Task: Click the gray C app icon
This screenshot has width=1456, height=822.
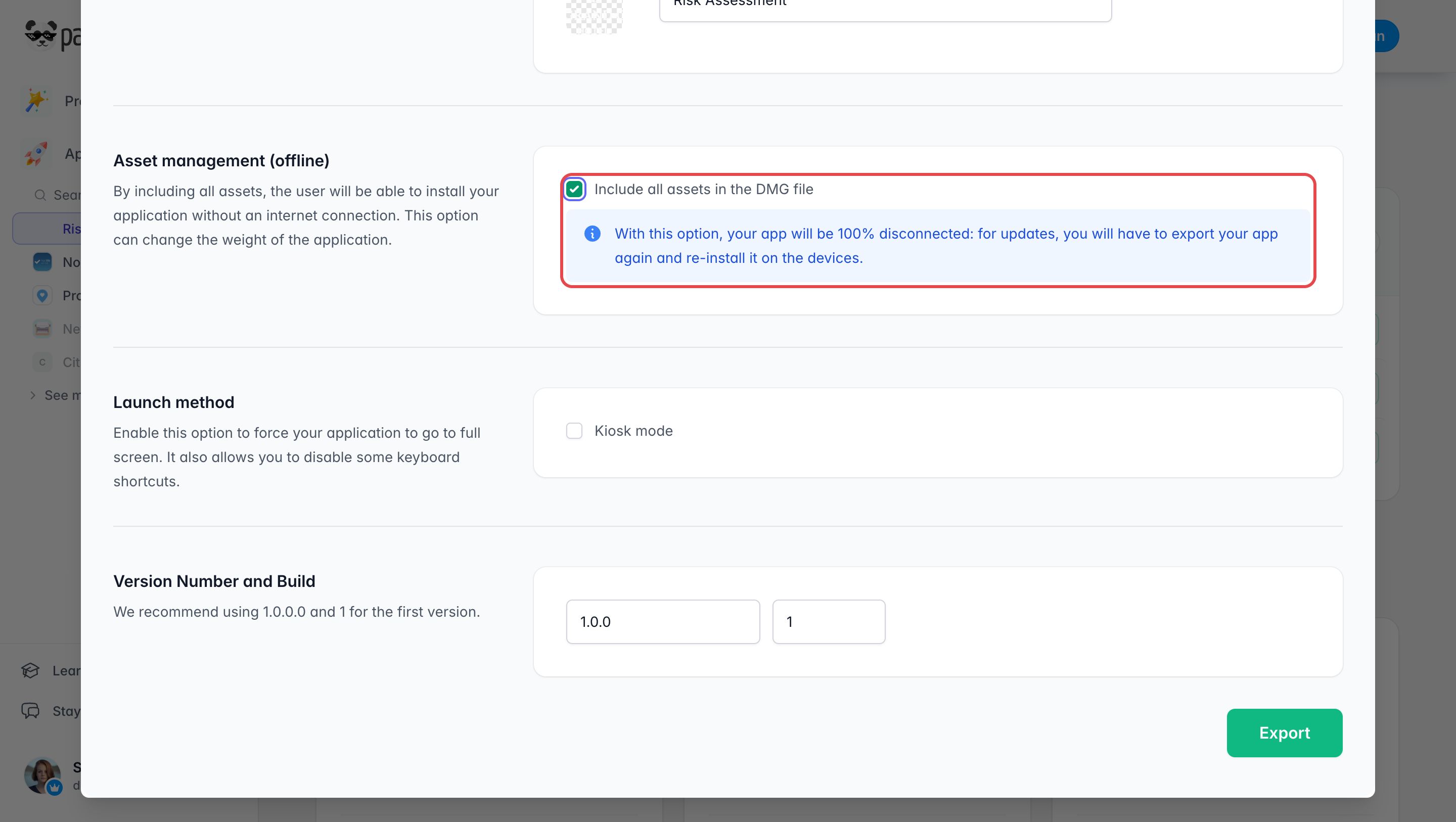Action: tap(42, 362)
